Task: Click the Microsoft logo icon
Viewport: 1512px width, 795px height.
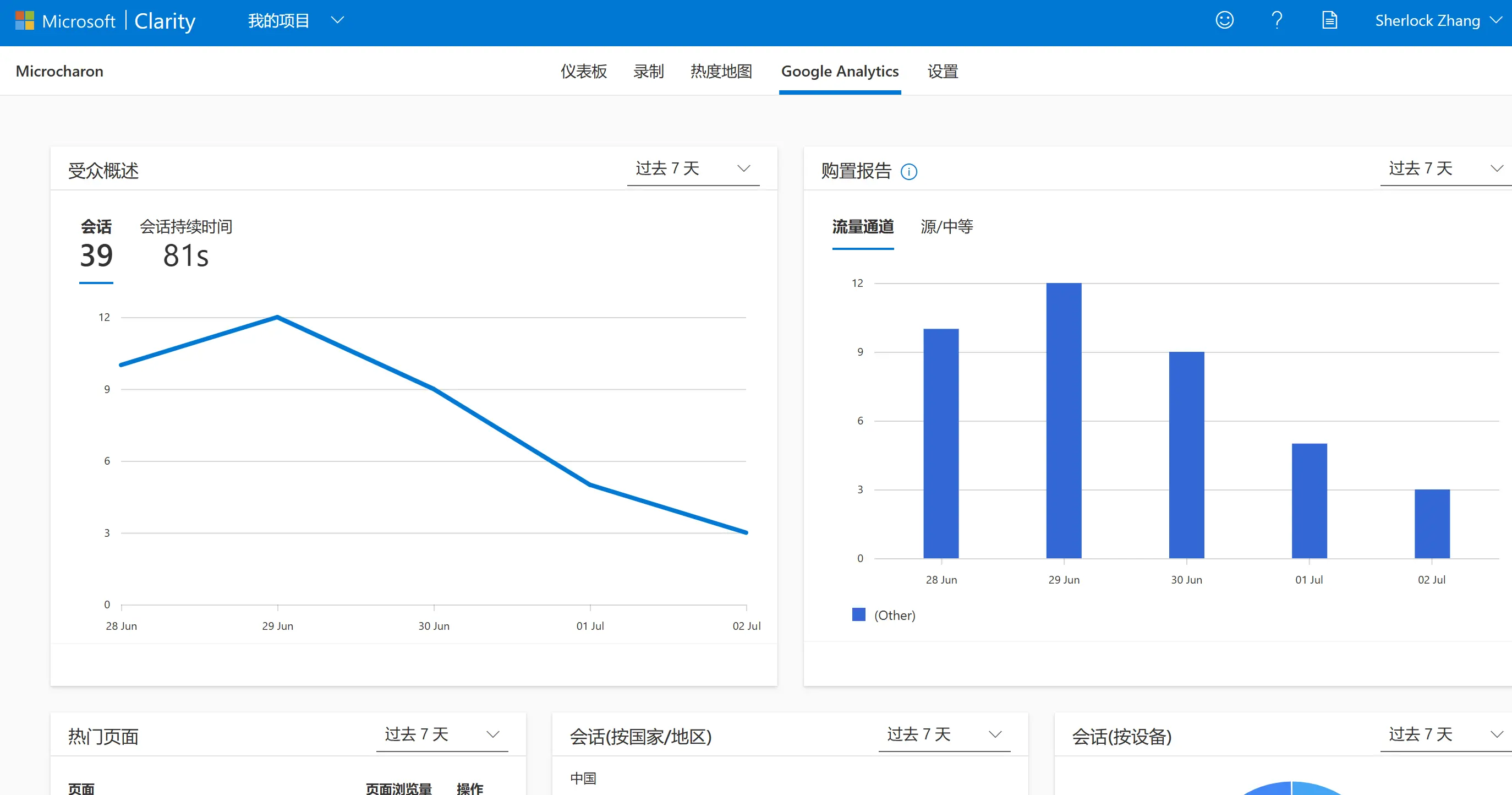Action: [x=25, y=21]
